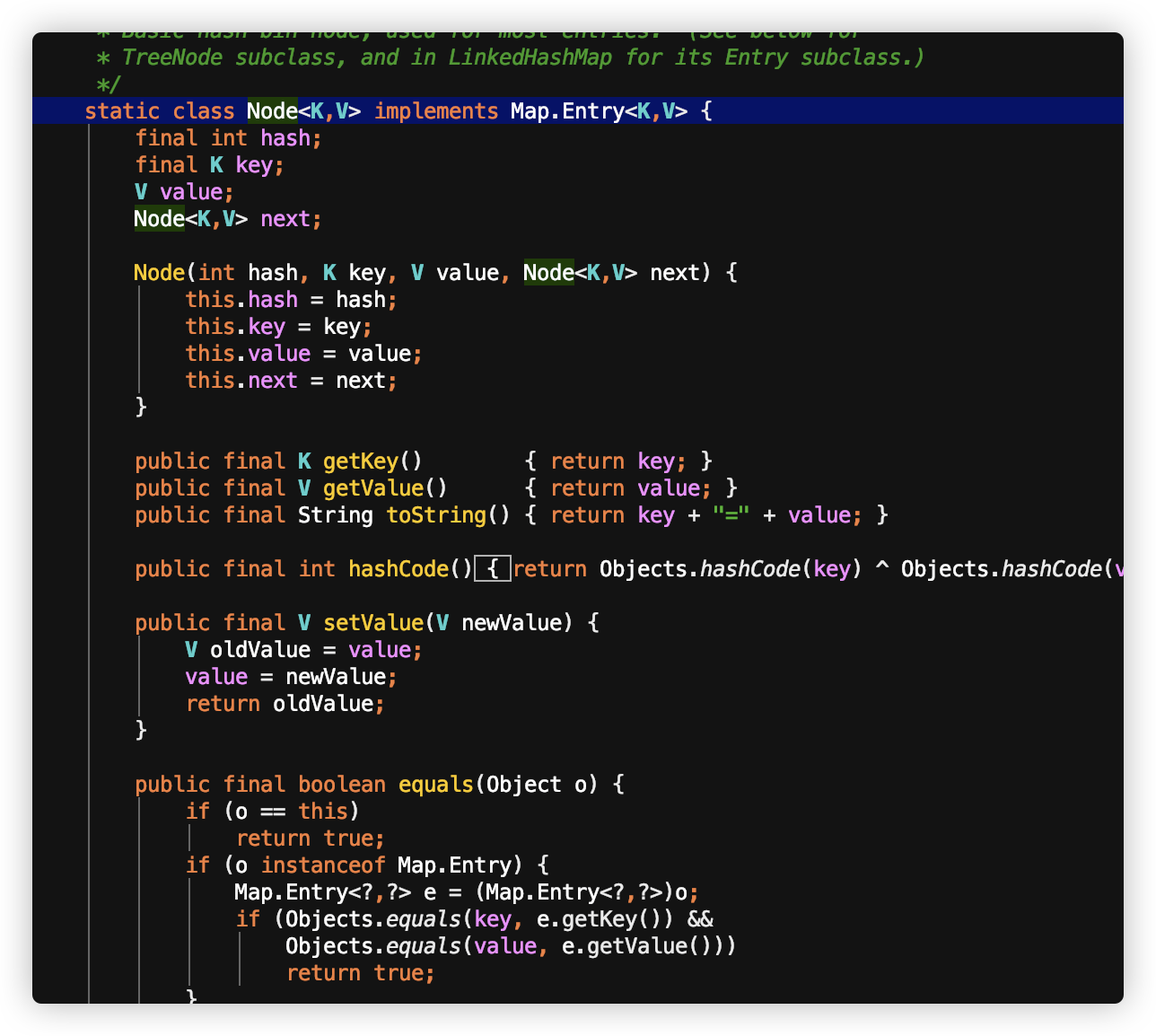Click the "if (o == this)" condition

pos(272,811)
